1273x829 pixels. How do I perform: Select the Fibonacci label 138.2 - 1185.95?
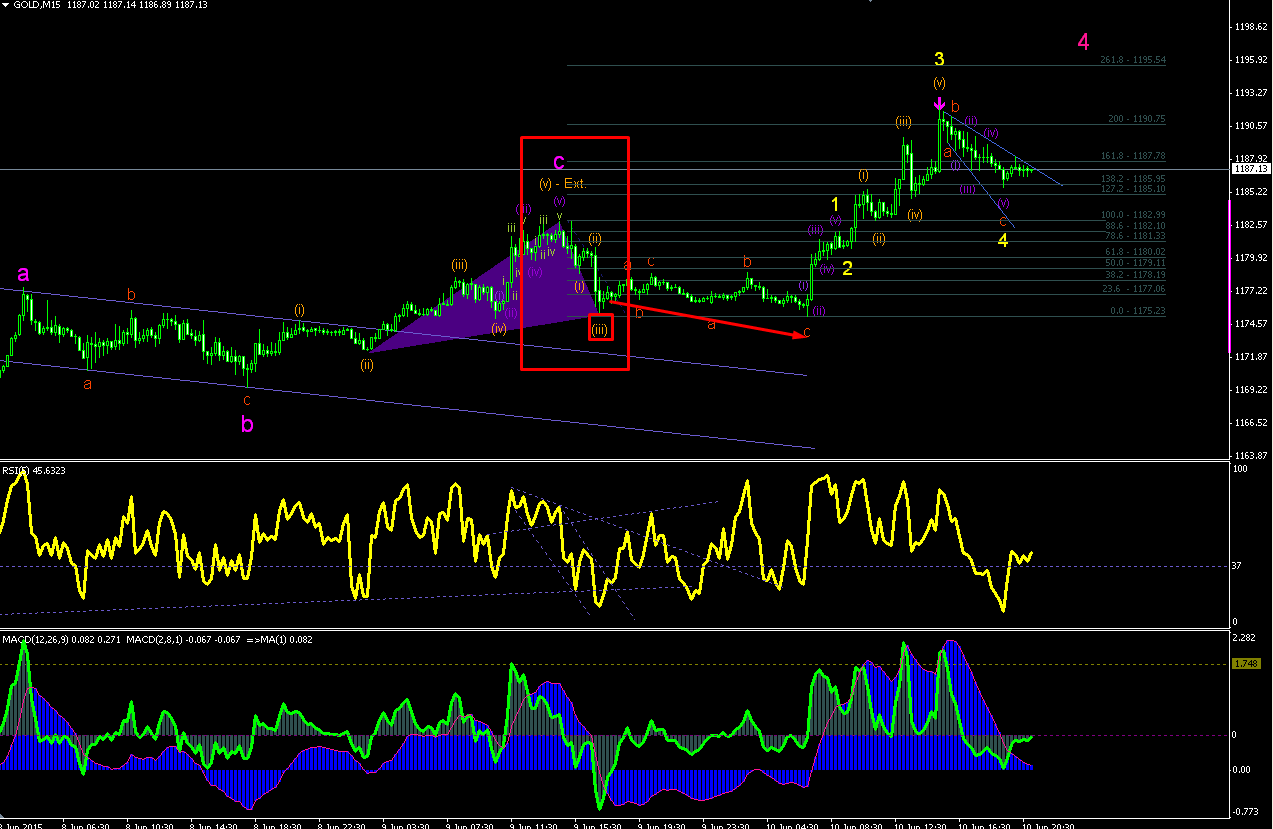(x=1133, y=179)
